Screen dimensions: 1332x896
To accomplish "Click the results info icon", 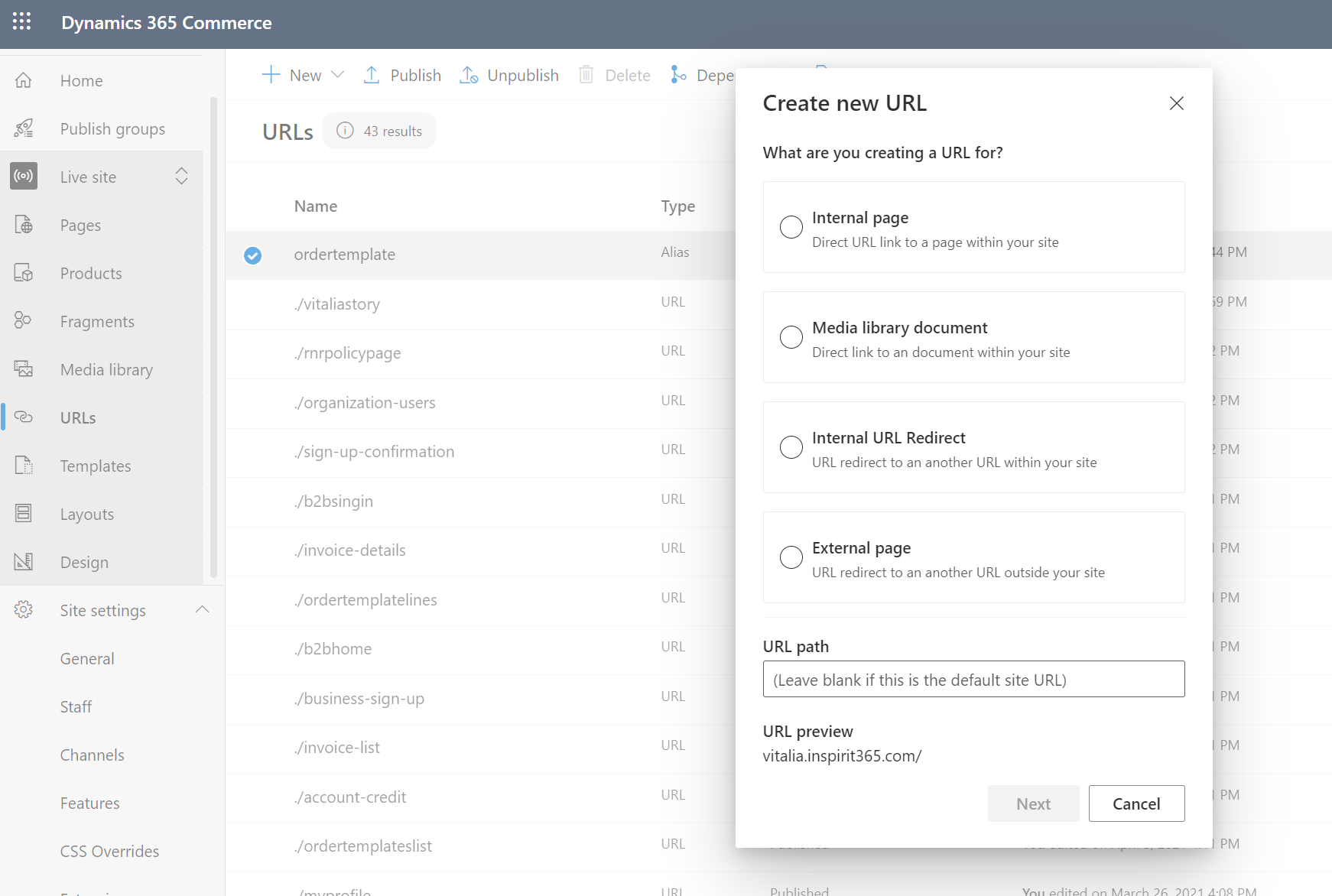I will [345, 131].
